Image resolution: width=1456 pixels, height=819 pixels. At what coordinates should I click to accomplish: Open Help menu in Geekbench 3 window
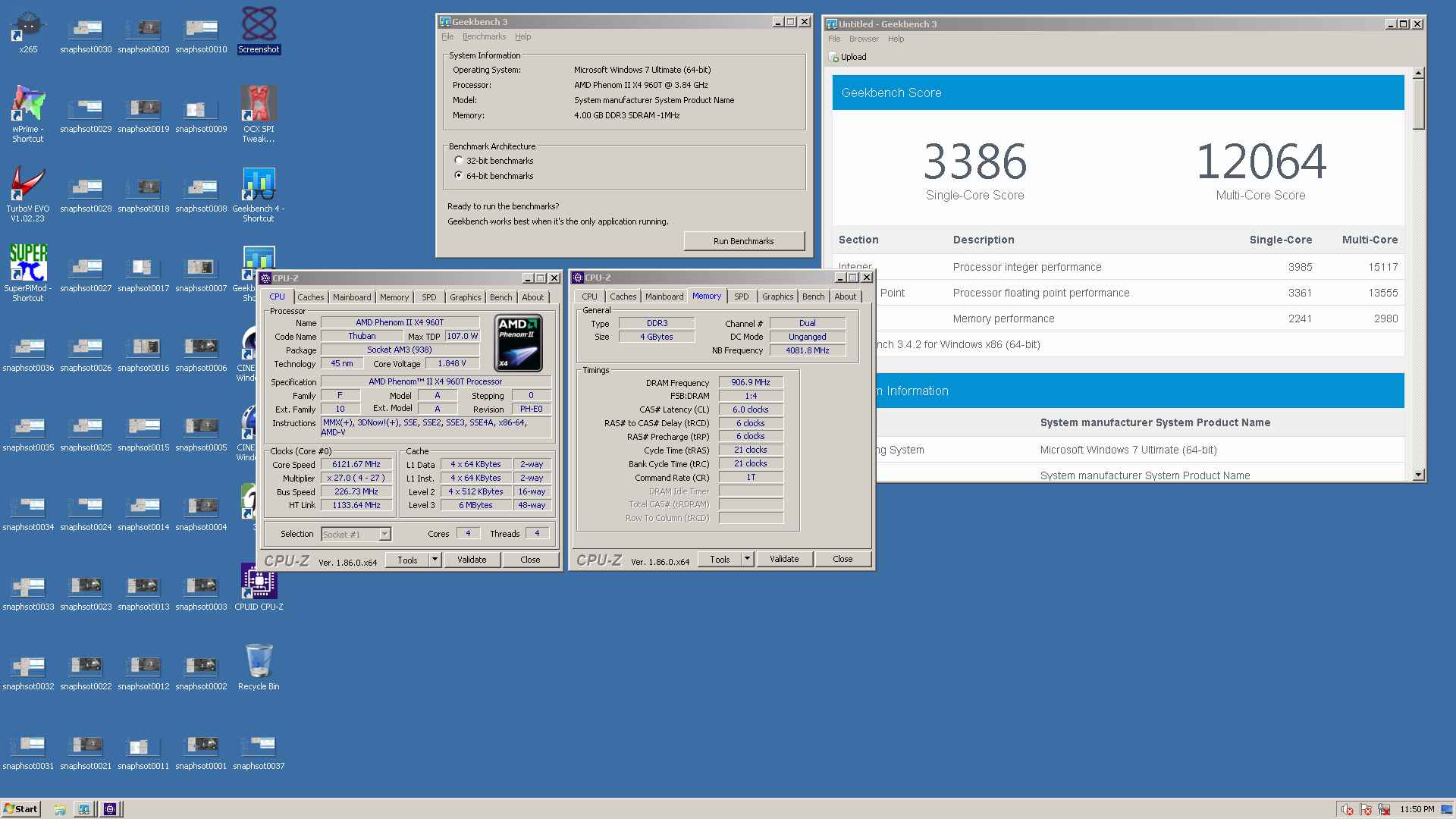[x=522, y=36]
